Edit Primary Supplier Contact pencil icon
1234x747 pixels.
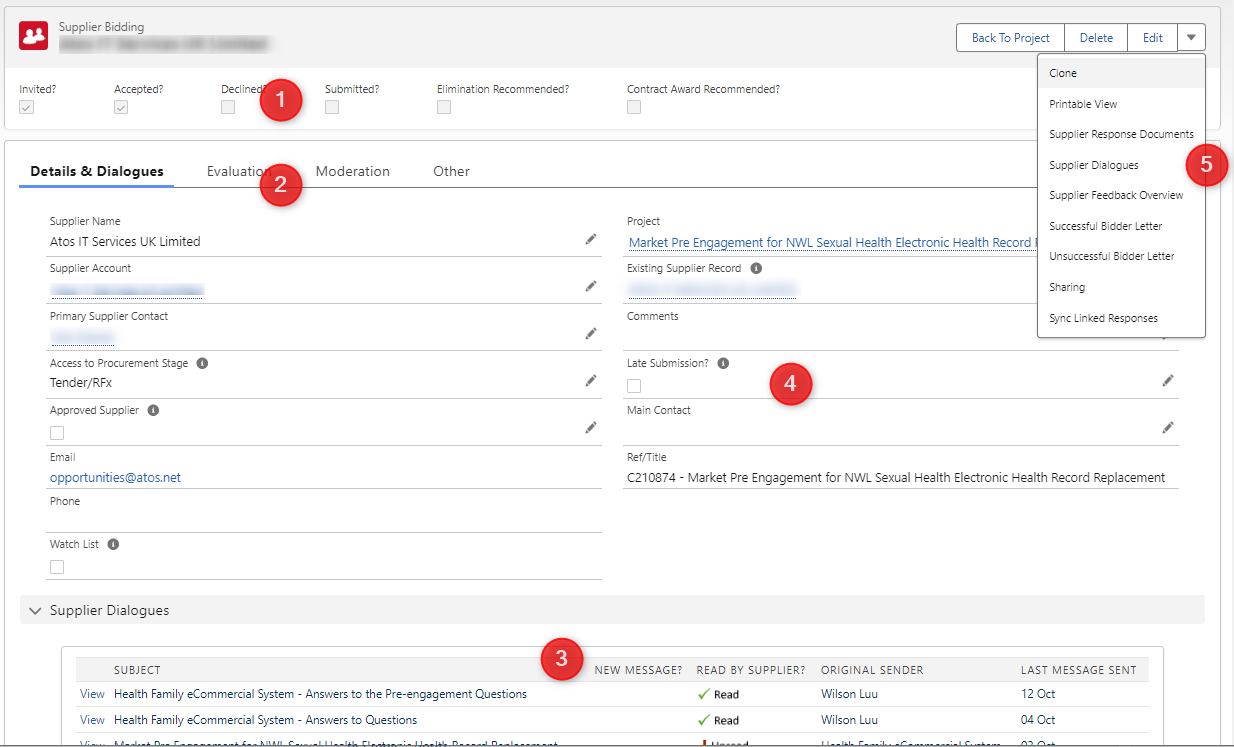(591, 333)
